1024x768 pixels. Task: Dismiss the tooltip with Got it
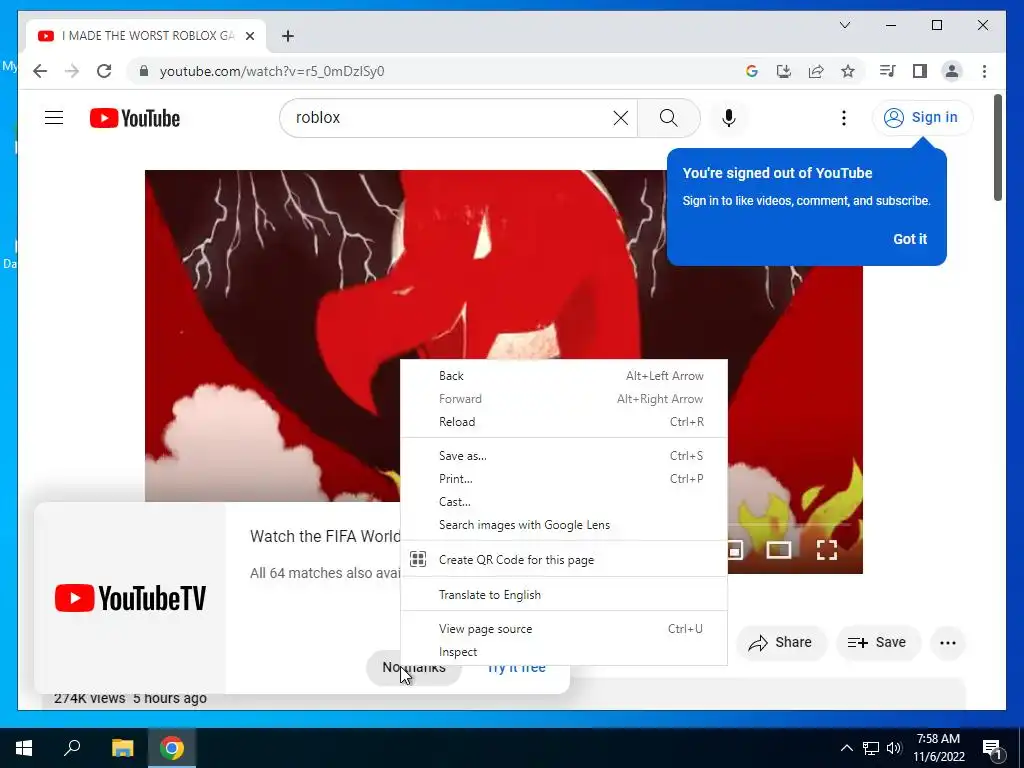[x=910, y=239]
